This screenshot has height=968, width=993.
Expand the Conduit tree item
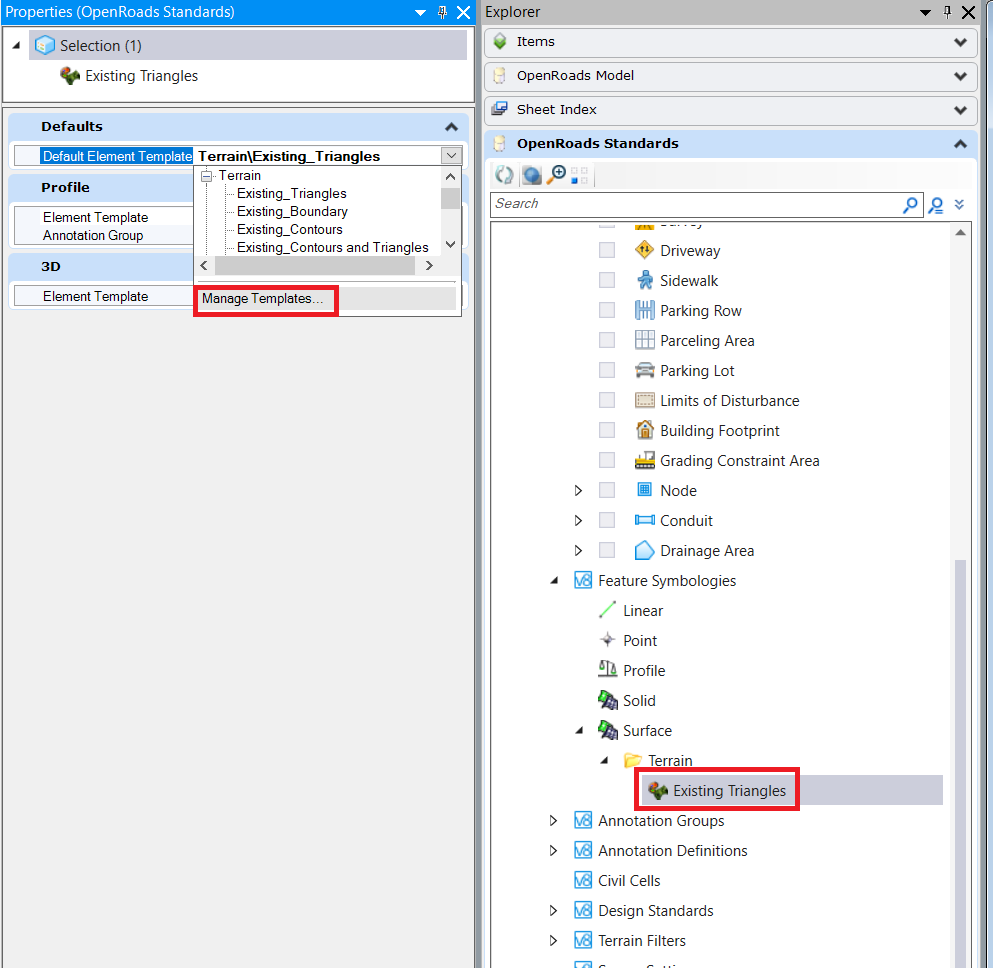coord(578,520)
